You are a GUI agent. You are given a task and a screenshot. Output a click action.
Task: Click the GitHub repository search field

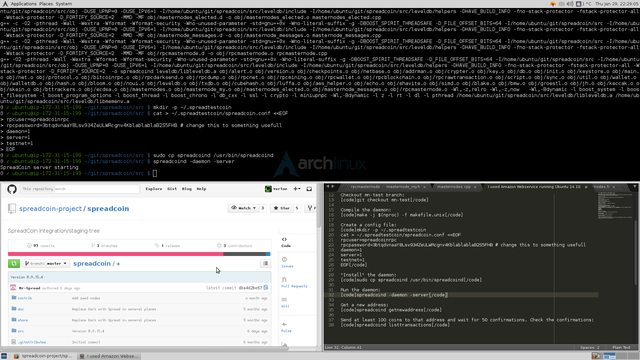[x=79, y=189]
